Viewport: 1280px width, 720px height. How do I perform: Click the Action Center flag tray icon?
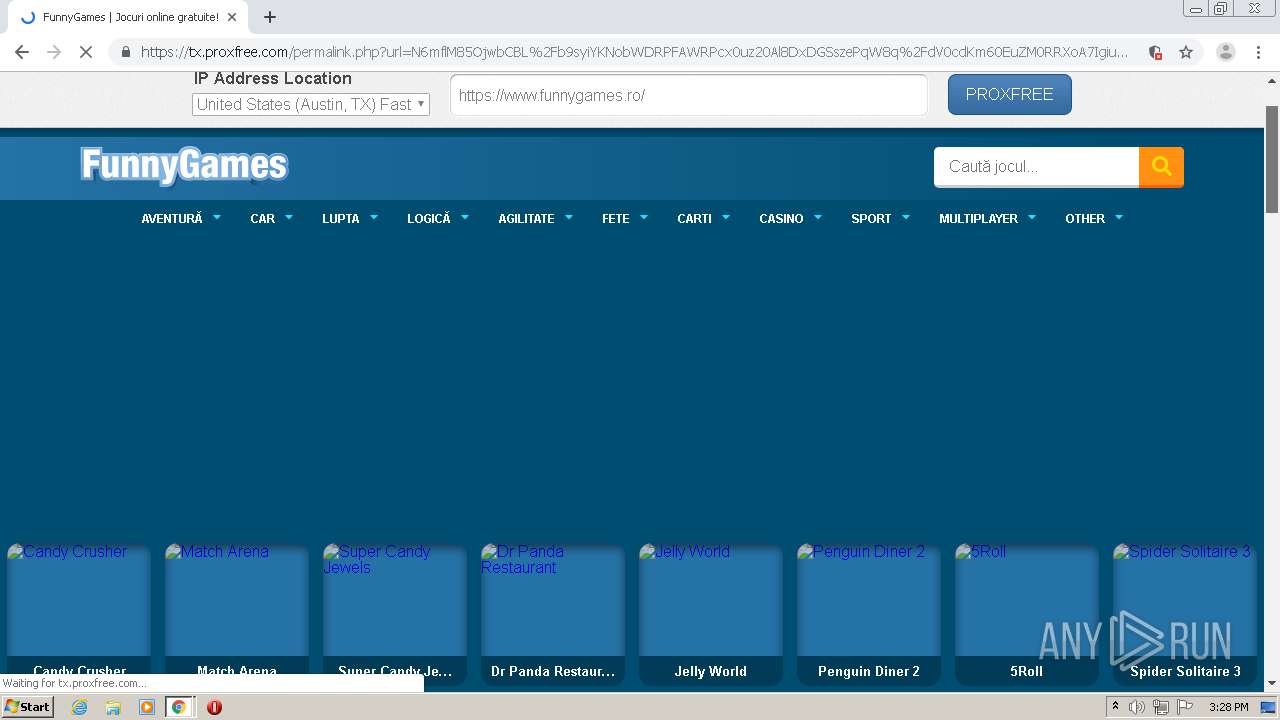click(x=1183, y=707)
